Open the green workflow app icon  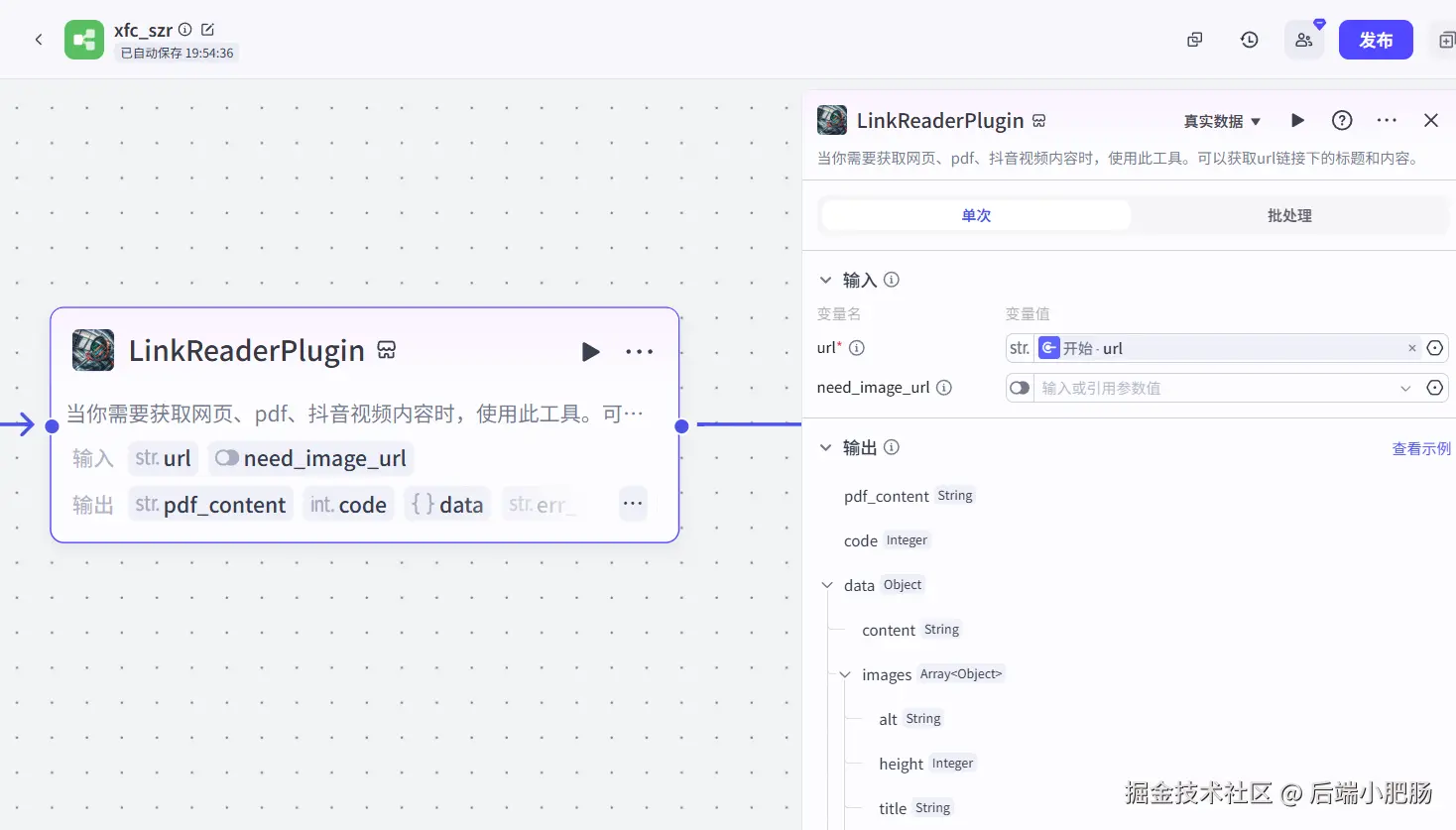tap(84, 40)
